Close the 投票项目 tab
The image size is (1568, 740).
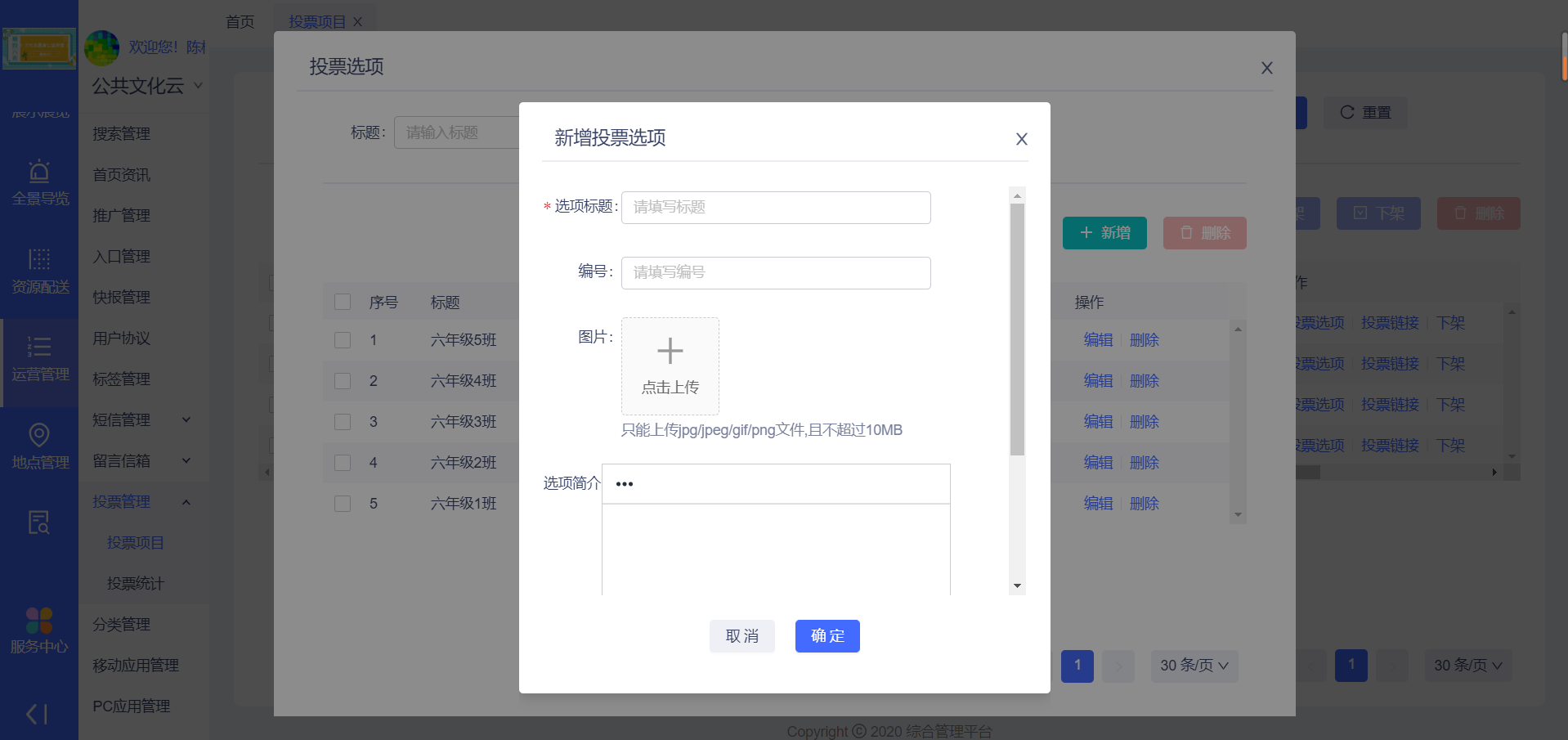coord(357,22)
